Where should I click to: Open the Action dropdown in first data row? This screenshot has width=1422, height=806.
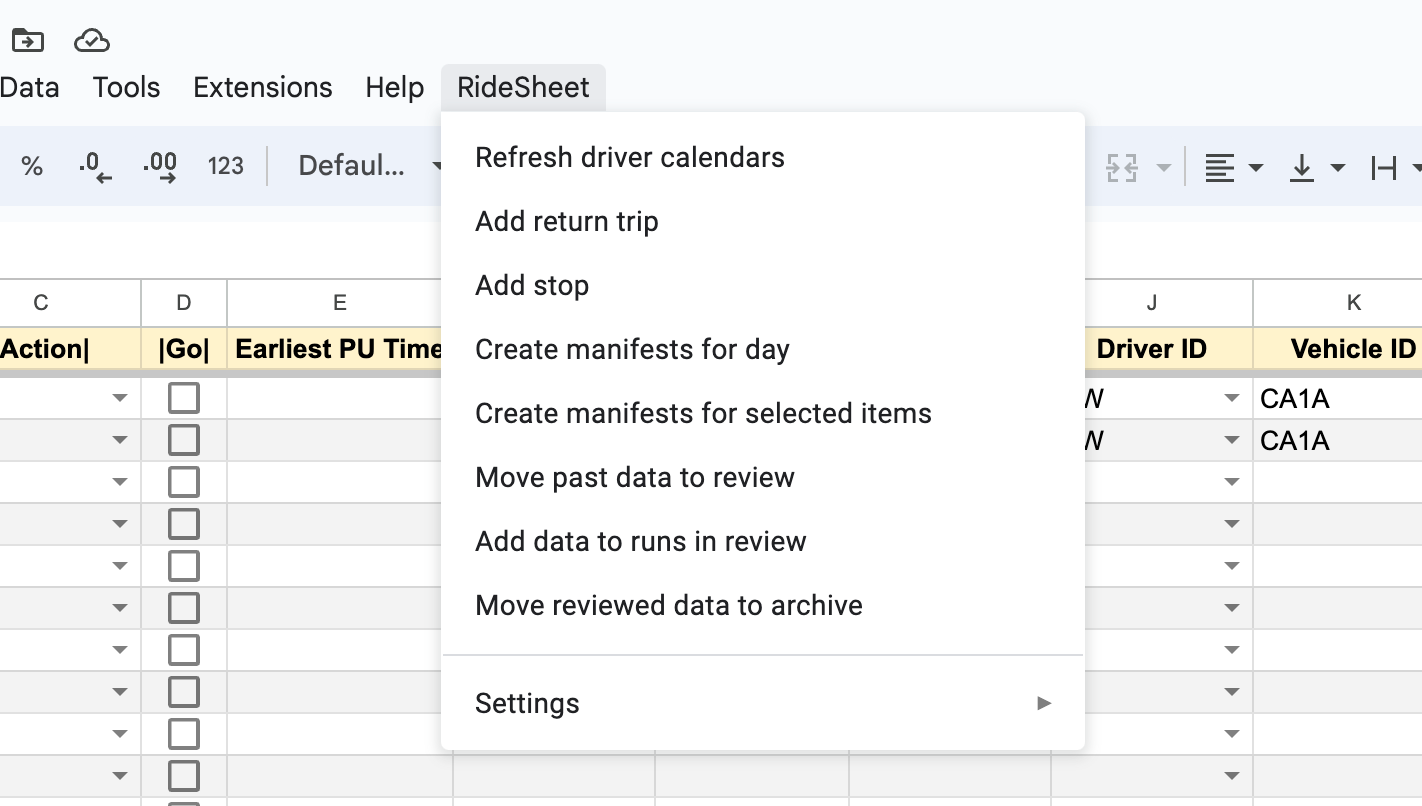coord(120,398)
